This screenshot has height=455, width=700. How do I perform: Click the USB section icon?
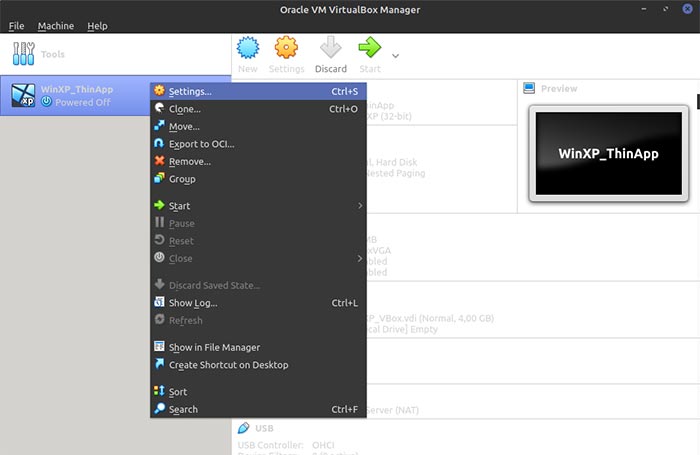click(x=243, y=428)
